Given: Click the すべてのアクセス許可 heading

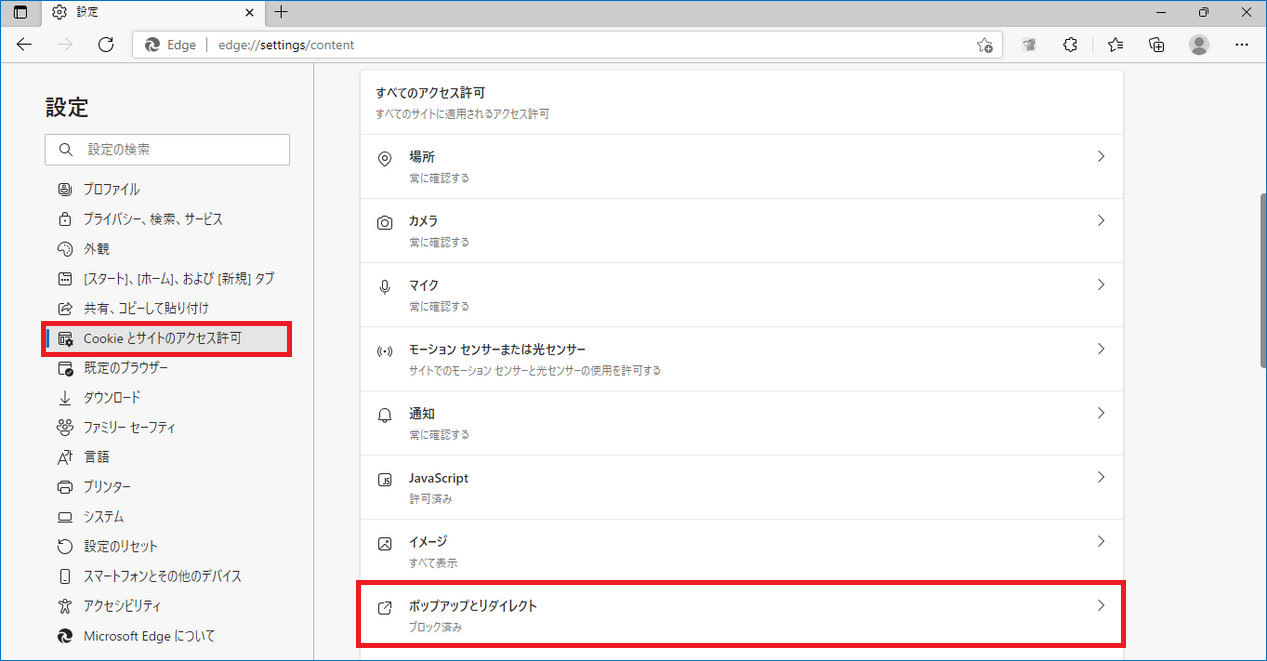Looking at the screenshot, I should (430, 92).
